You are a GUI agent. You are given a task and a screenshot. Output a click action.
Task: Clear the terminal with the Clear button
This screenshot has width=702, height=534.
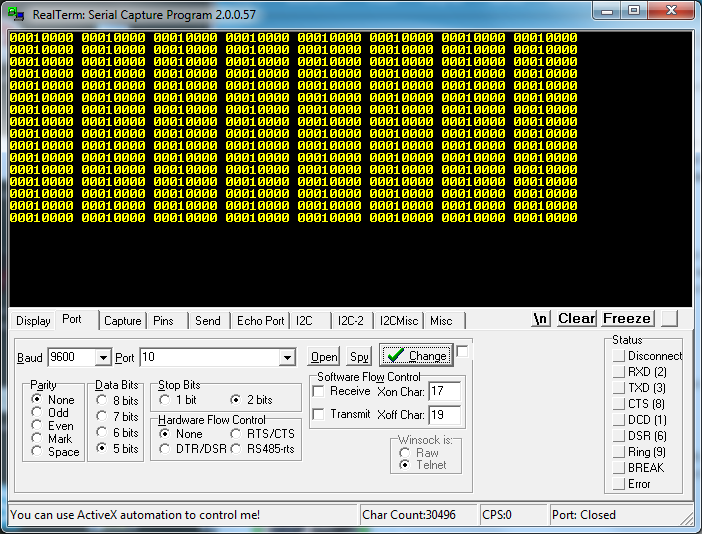click(x=577, y=319)
